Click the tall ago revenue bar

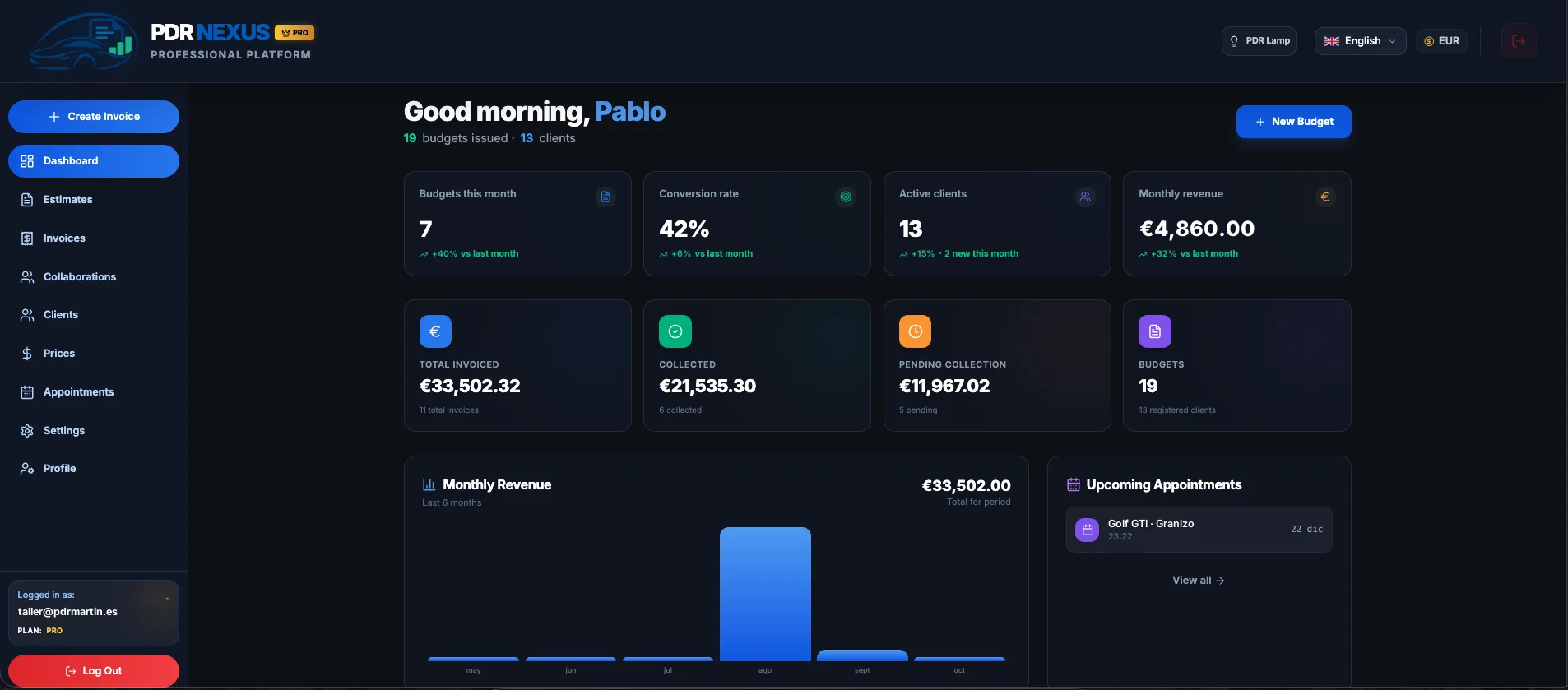pos(765,594)
